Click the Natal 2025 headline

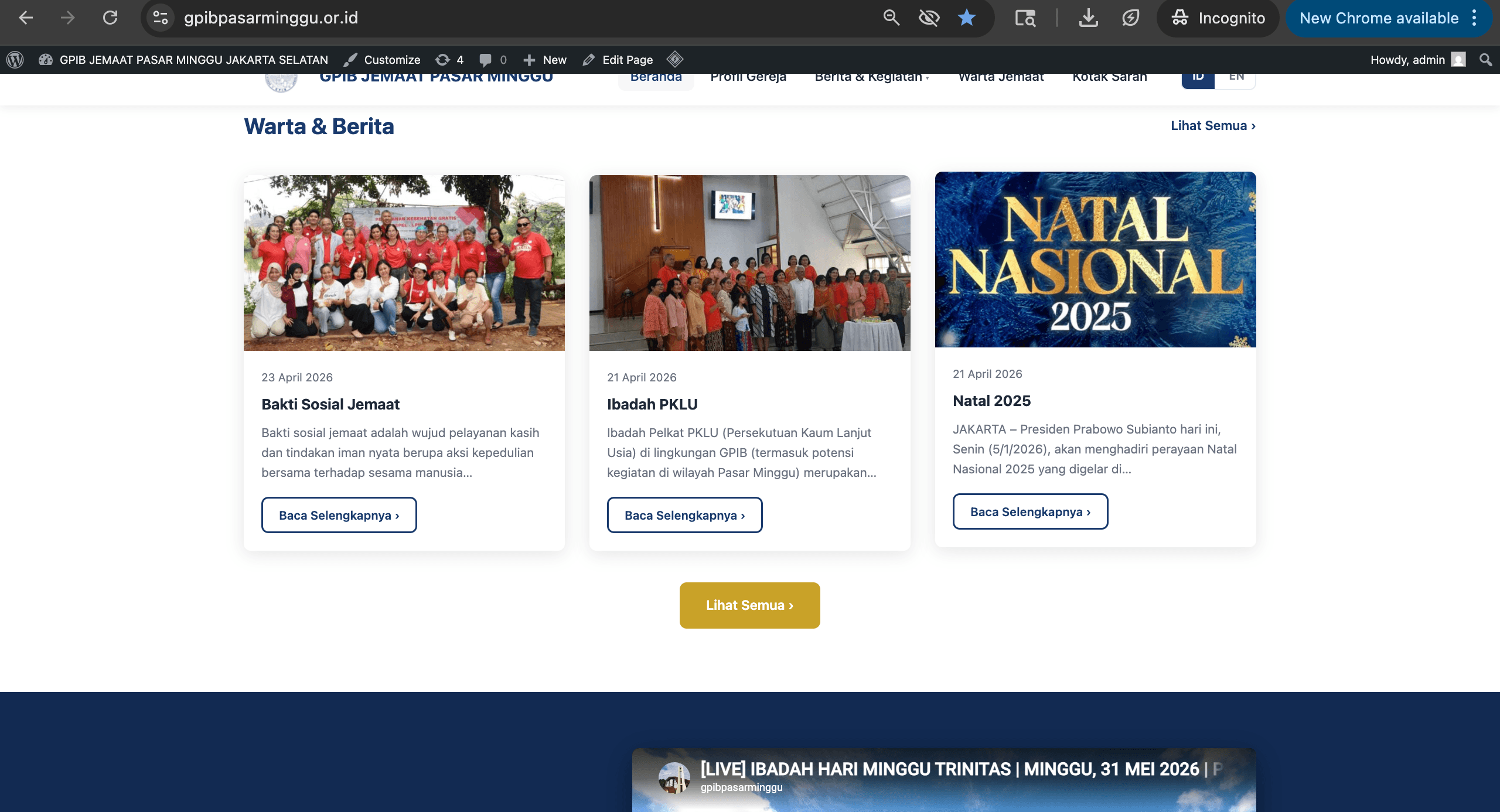[x=991, y=401]
